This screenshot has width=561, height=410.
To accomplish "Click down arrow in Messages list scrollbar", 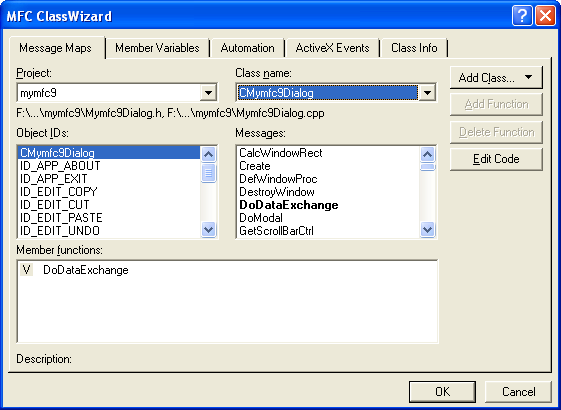I will tap(427, 229).
